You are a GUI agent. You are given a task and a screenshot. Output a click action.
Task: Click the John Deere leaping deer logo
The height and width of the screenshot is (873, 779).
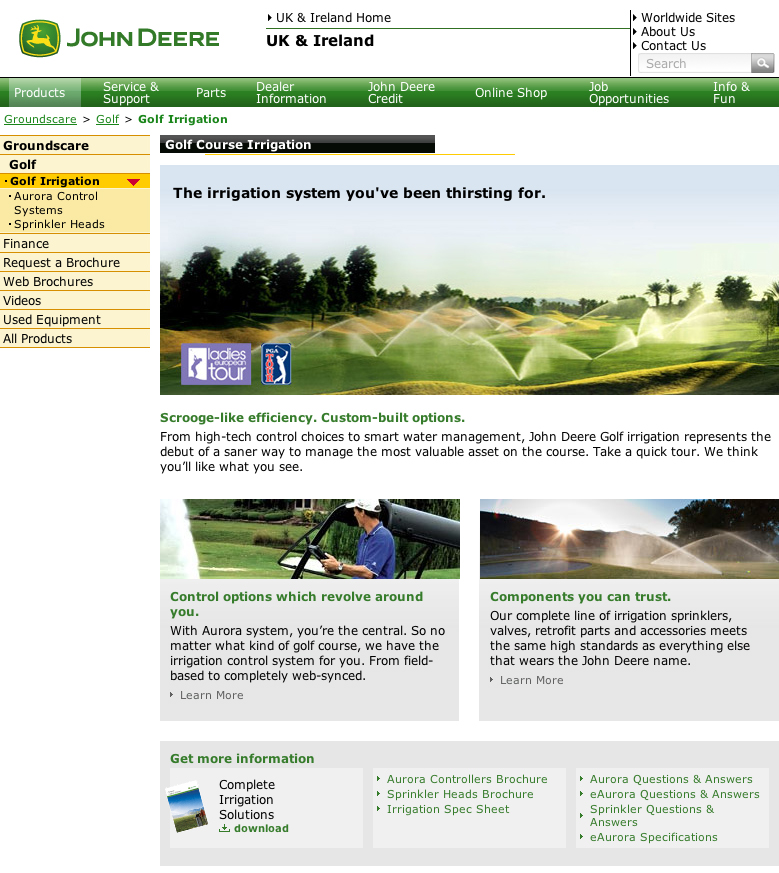[40, 39]
